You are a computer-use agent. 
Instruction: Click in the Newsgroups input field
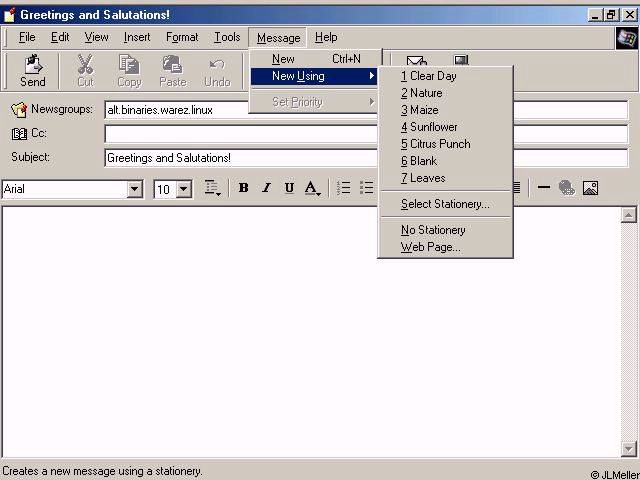pos(366,110)
